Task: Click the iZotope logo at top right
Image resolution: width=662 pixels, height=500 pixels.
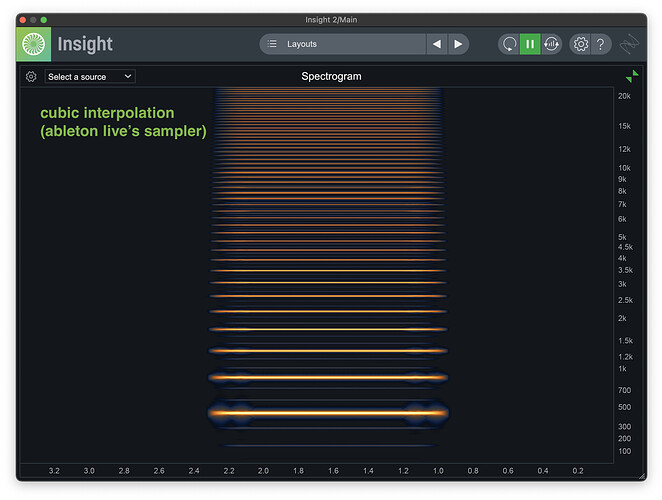Action: (x=629, y=44)
